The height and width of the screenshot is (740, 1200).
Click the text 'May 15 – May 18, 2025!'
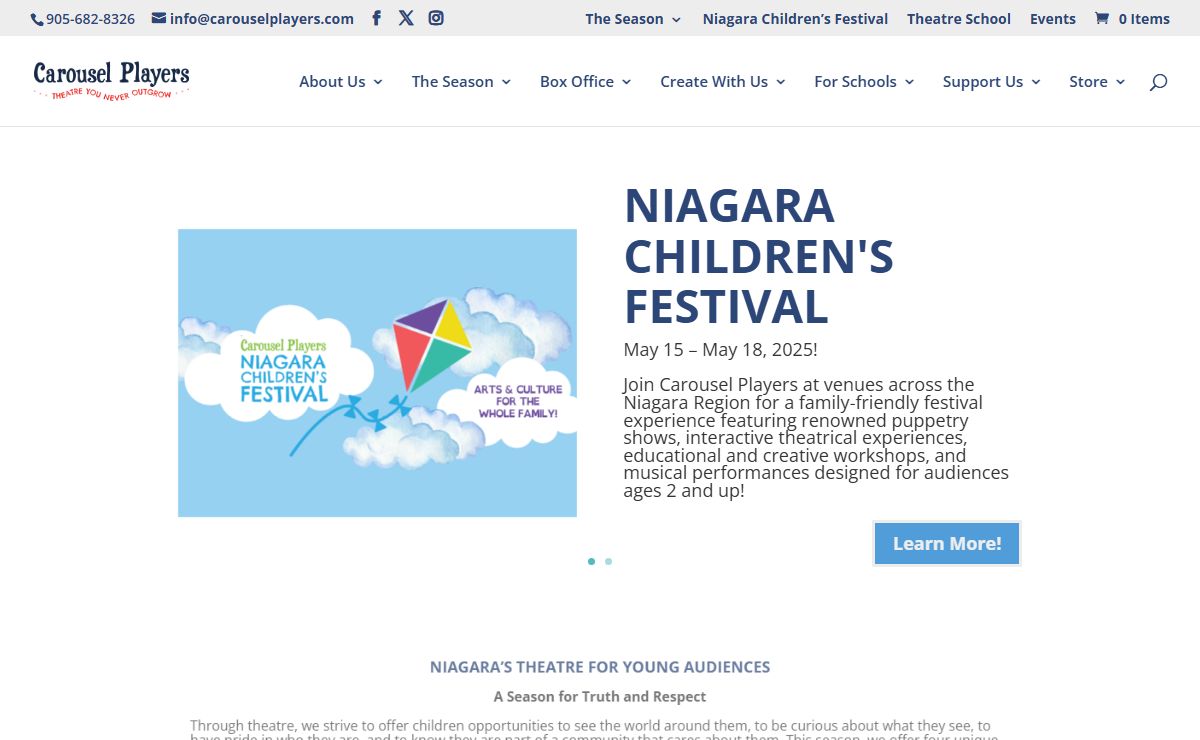(720, 350)
